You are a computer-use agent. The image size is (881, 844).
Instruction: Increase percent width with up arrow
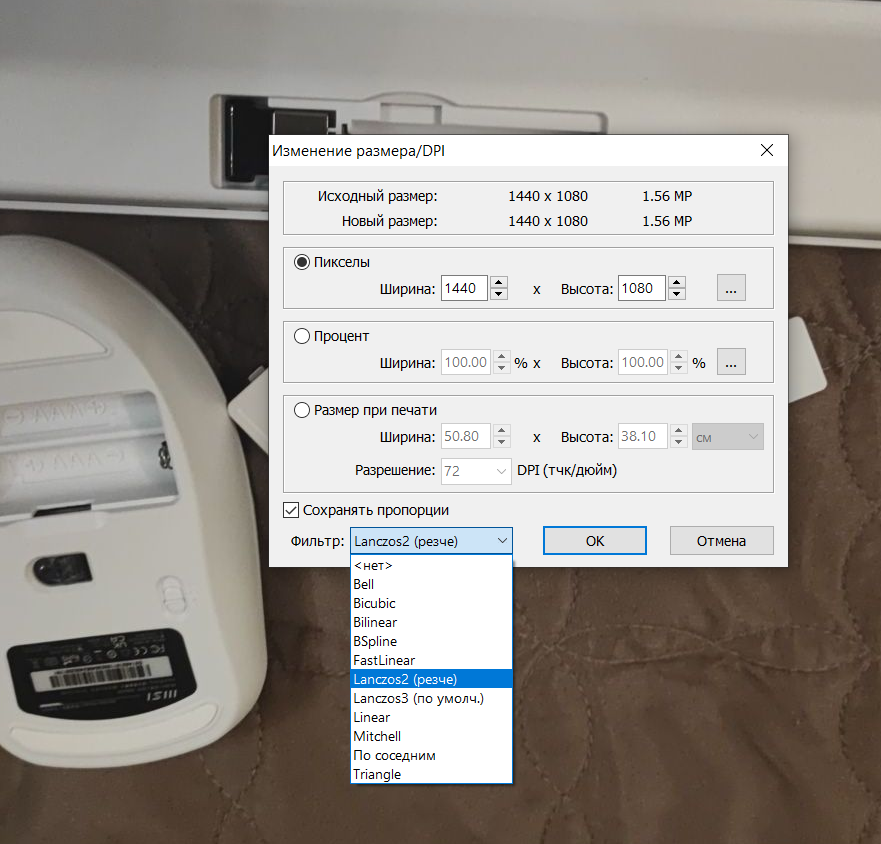click(x=502, y=356)
